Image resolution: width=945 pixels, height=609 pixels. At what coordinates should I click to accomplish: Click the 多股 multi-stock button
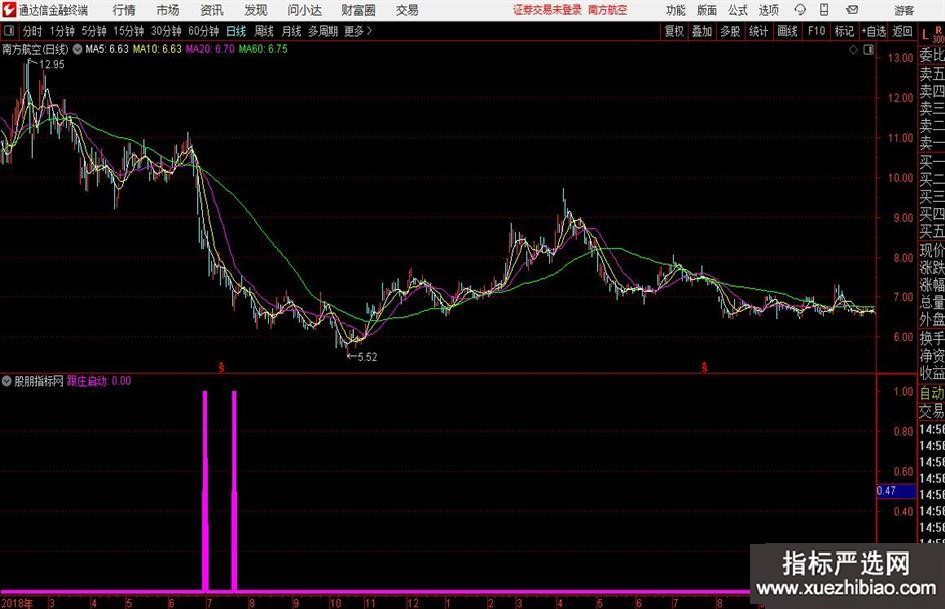(730, 31)
